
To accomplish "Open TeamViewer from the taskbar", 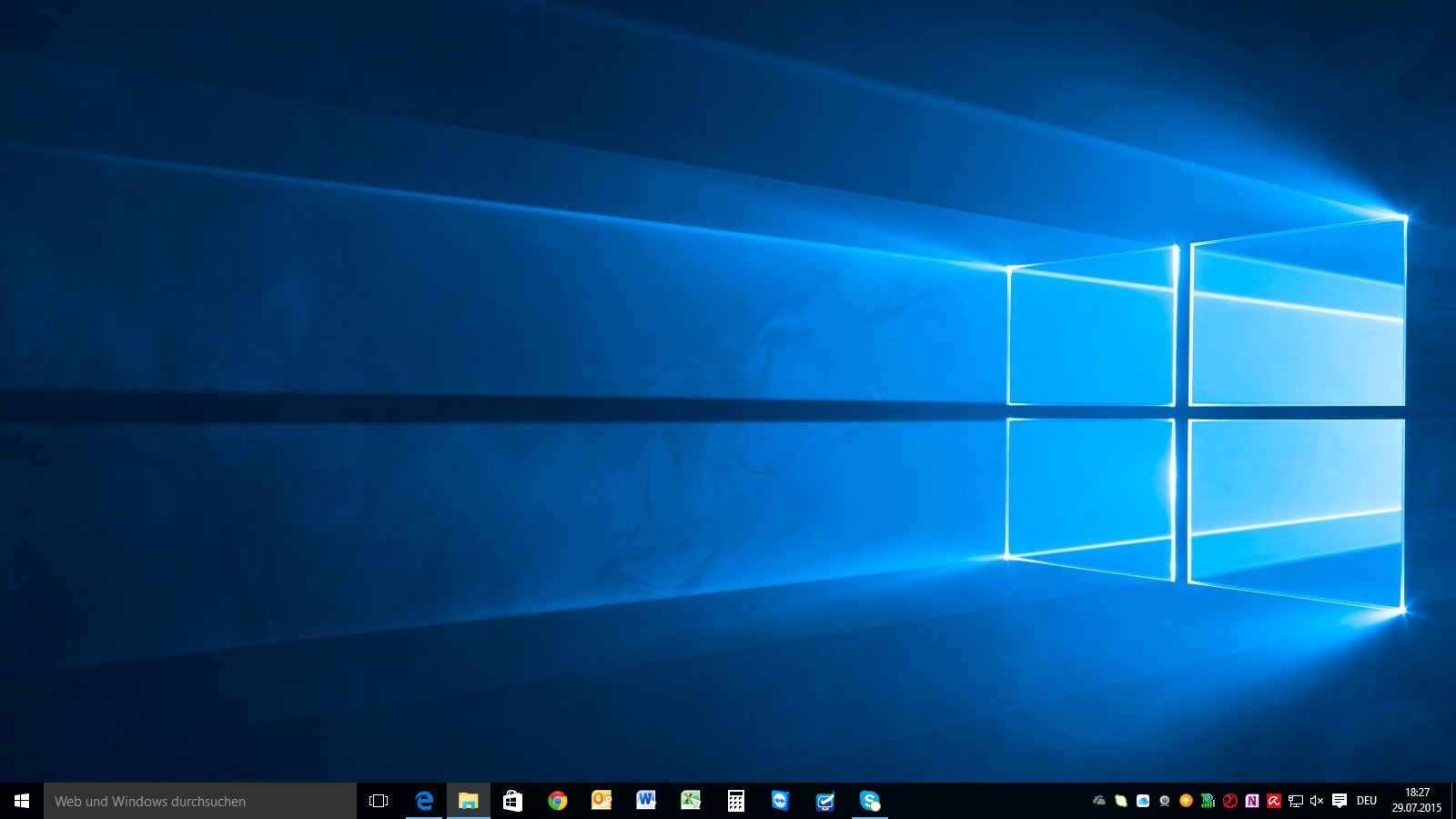I will (x=780, y=801).
